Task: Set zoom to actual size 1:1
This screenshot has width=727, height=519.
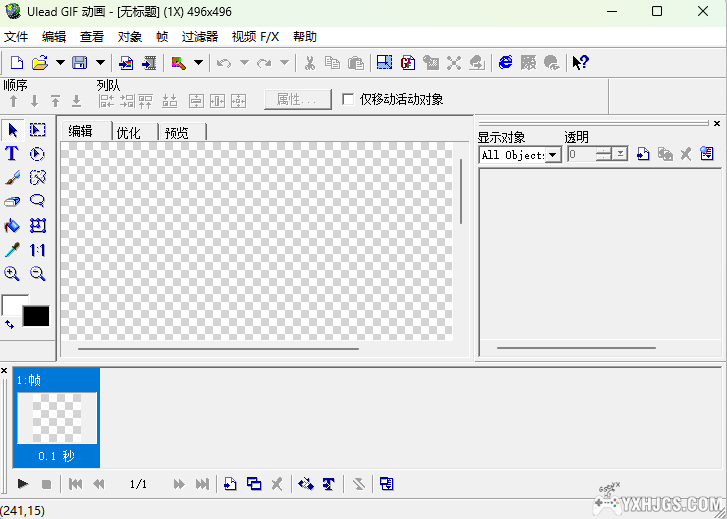Action: click(38, 250)
